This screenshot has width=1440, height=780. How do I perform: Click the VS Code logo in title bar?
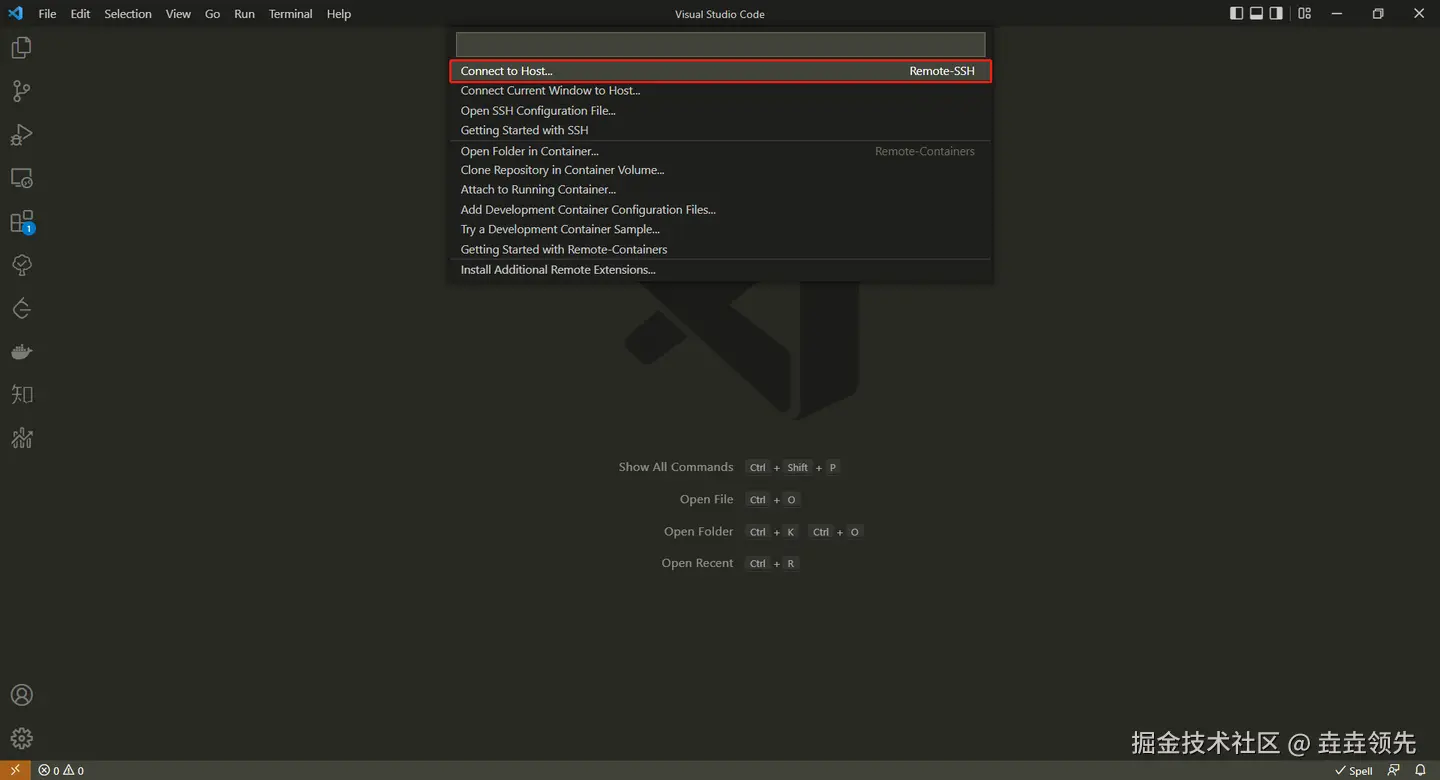coord(15,14)
